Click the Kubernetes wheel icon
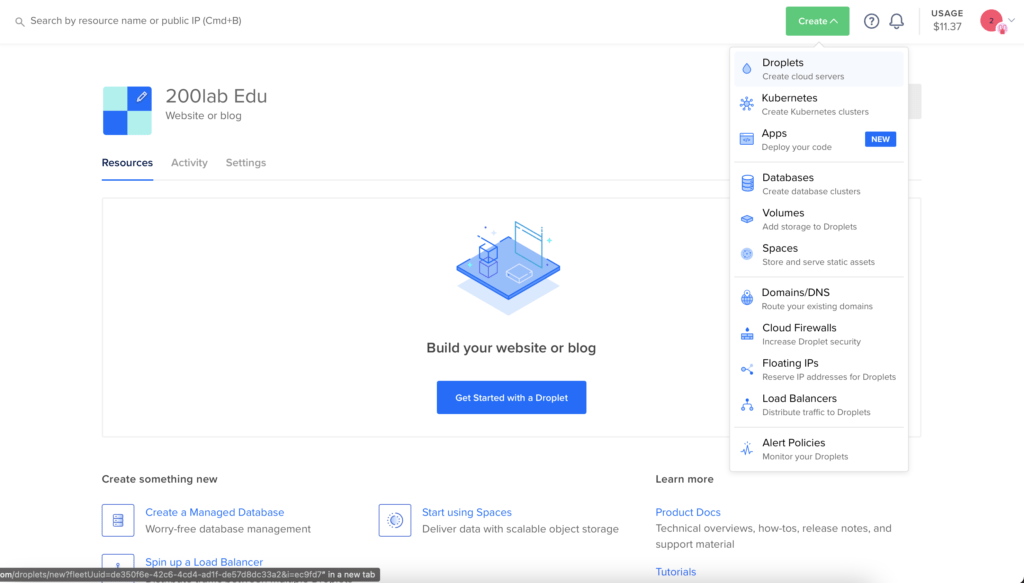 pos(746,104)
